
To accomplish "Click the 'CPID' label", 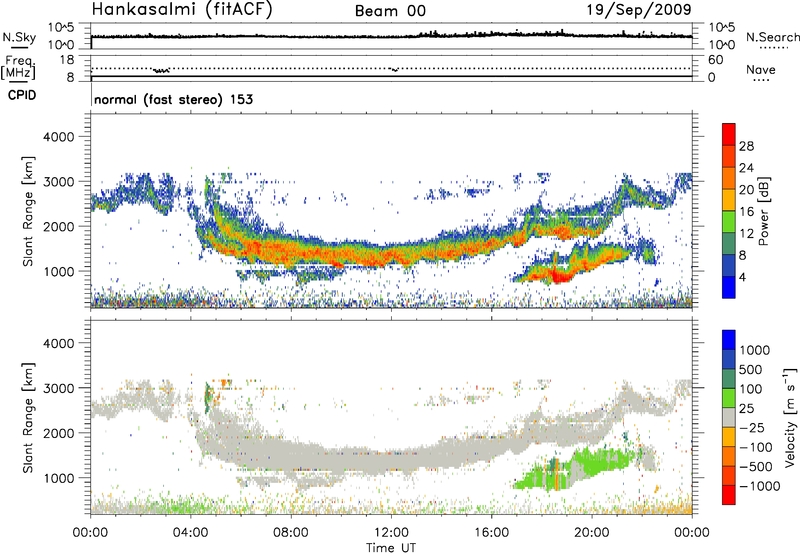I will click(22, 95).
